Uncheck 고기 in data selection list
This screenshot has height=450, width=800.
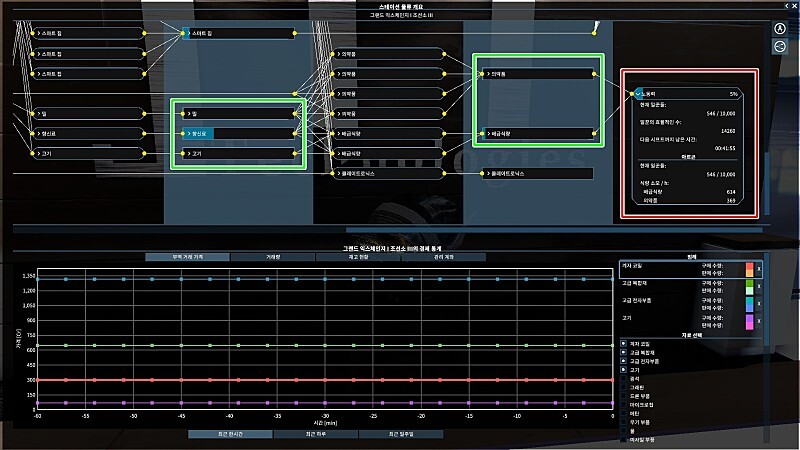623,369
